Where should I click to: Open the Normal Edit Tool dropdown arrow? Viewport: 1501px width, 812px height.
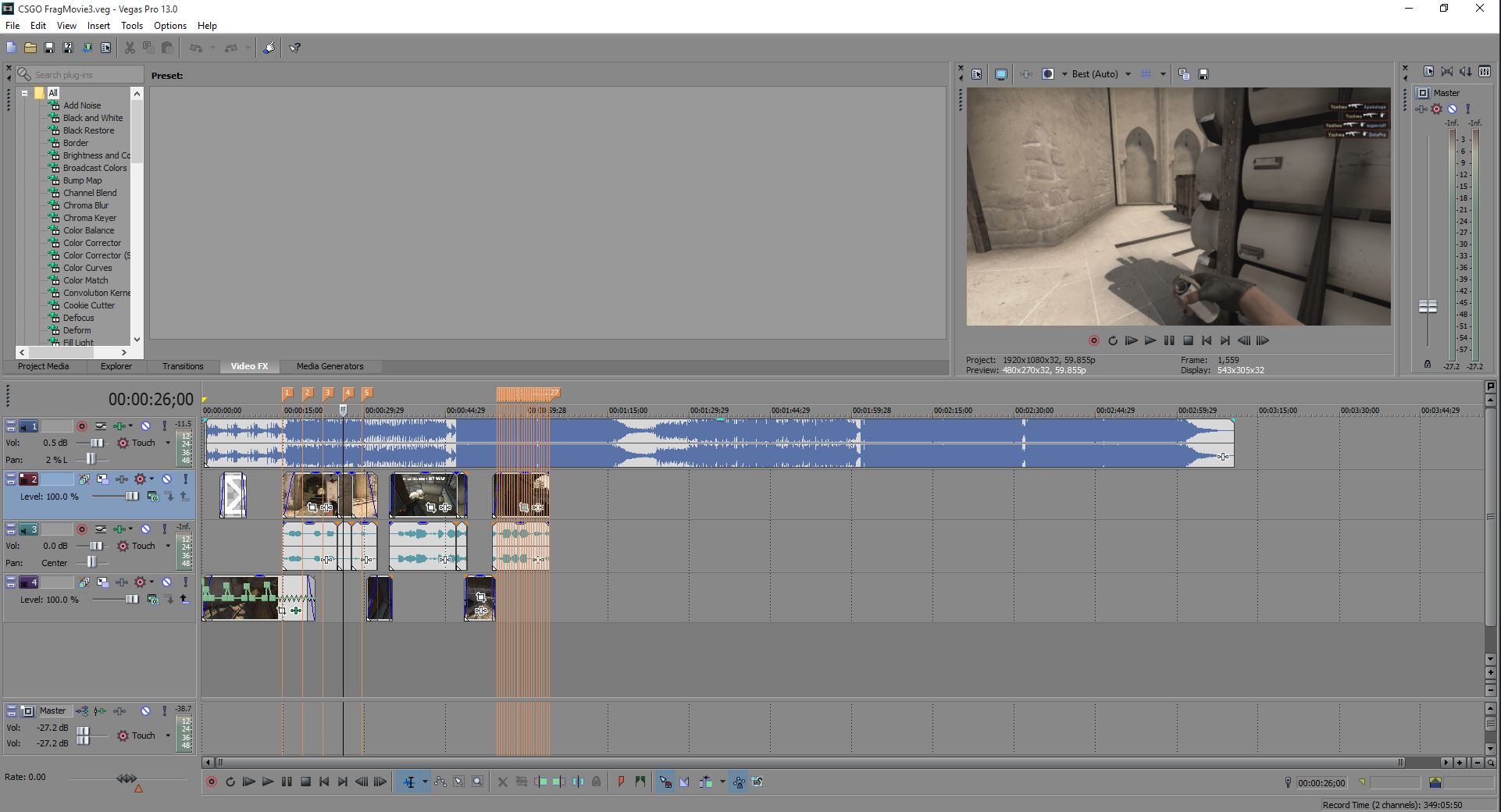click(425, 782)
